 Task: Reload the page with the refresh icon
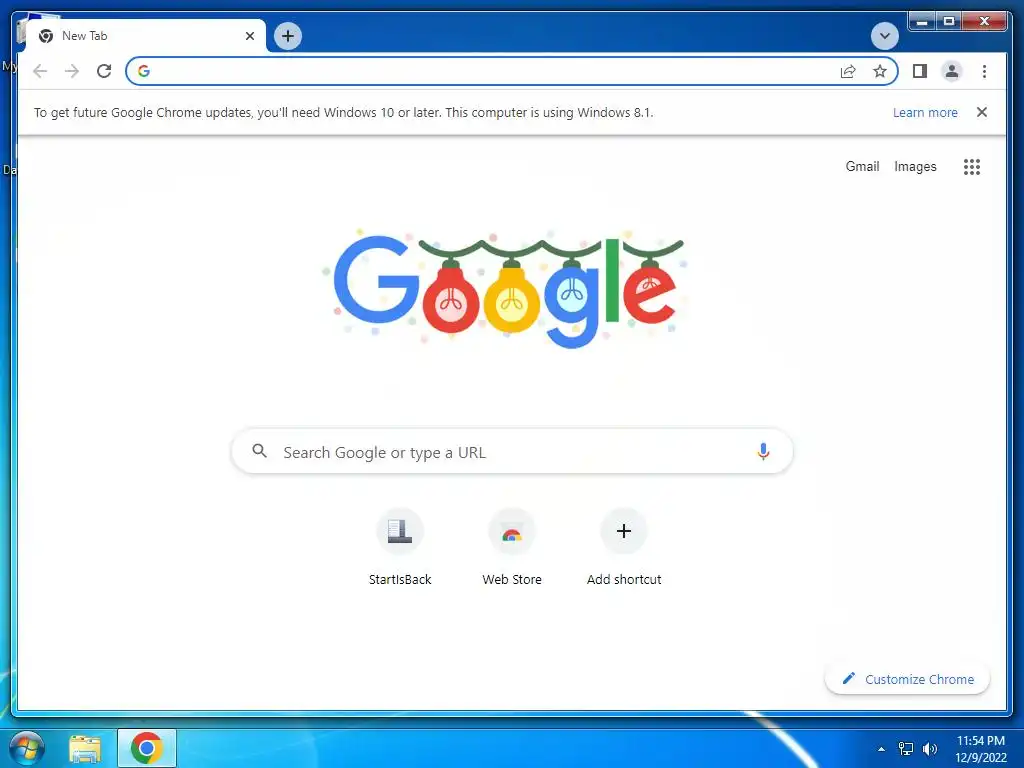click(104, 71)
